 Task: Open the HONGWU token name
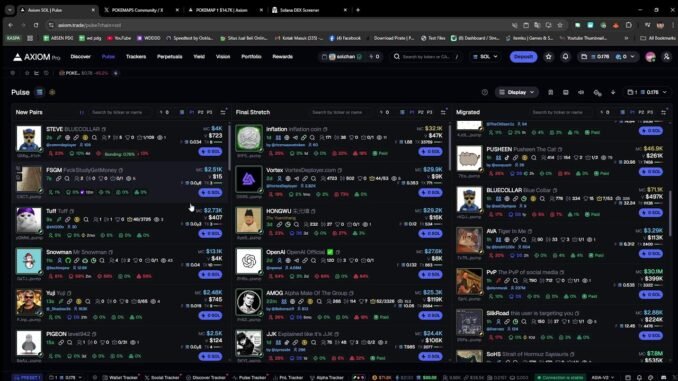click(x=278, y=211)
